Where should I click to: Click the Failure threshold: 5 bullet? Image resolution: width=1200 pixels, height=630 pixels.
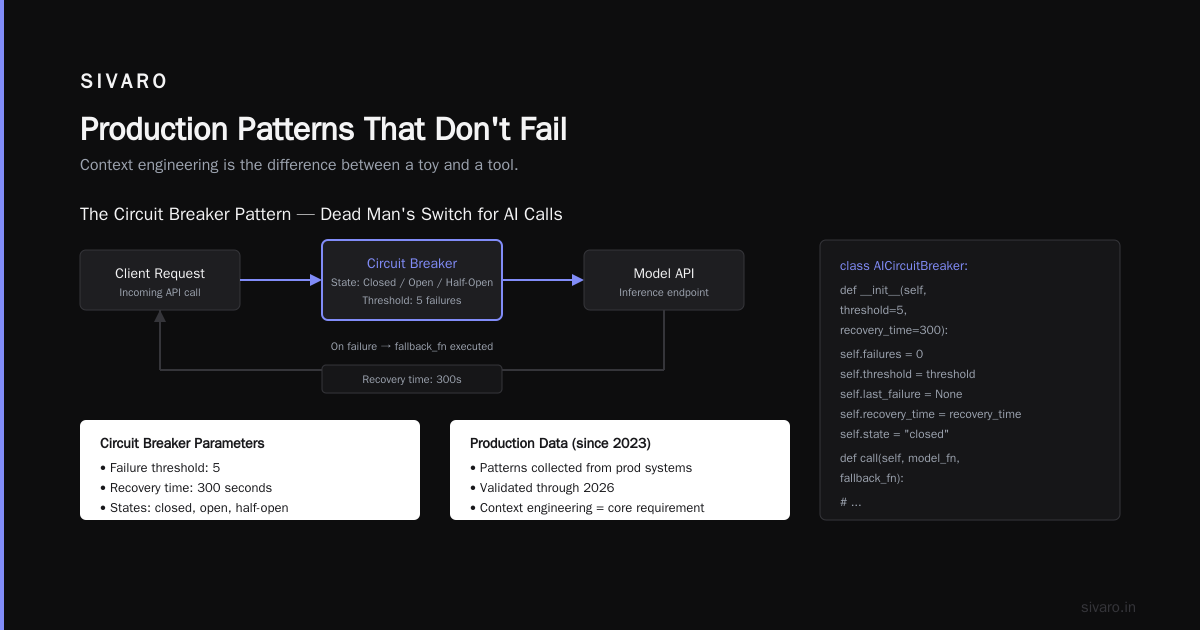(x=160, y=468)
